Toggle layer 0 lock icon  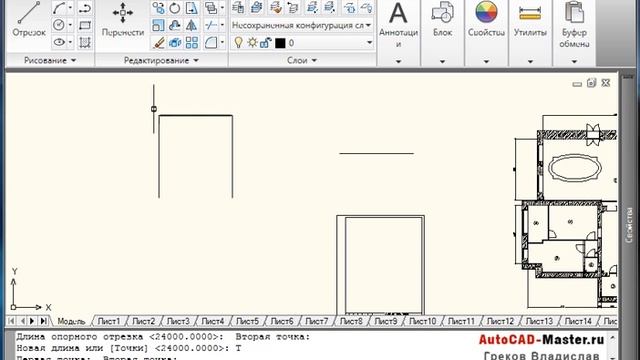[266, 42]
